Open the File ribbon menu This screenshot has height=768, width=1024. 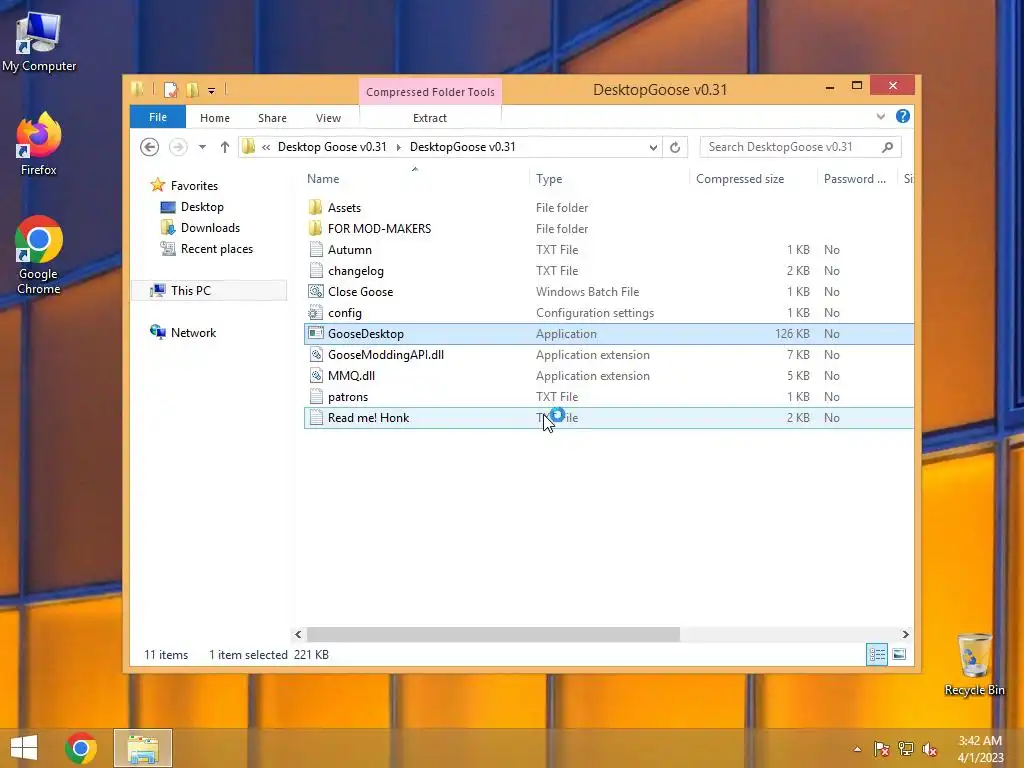158,117
